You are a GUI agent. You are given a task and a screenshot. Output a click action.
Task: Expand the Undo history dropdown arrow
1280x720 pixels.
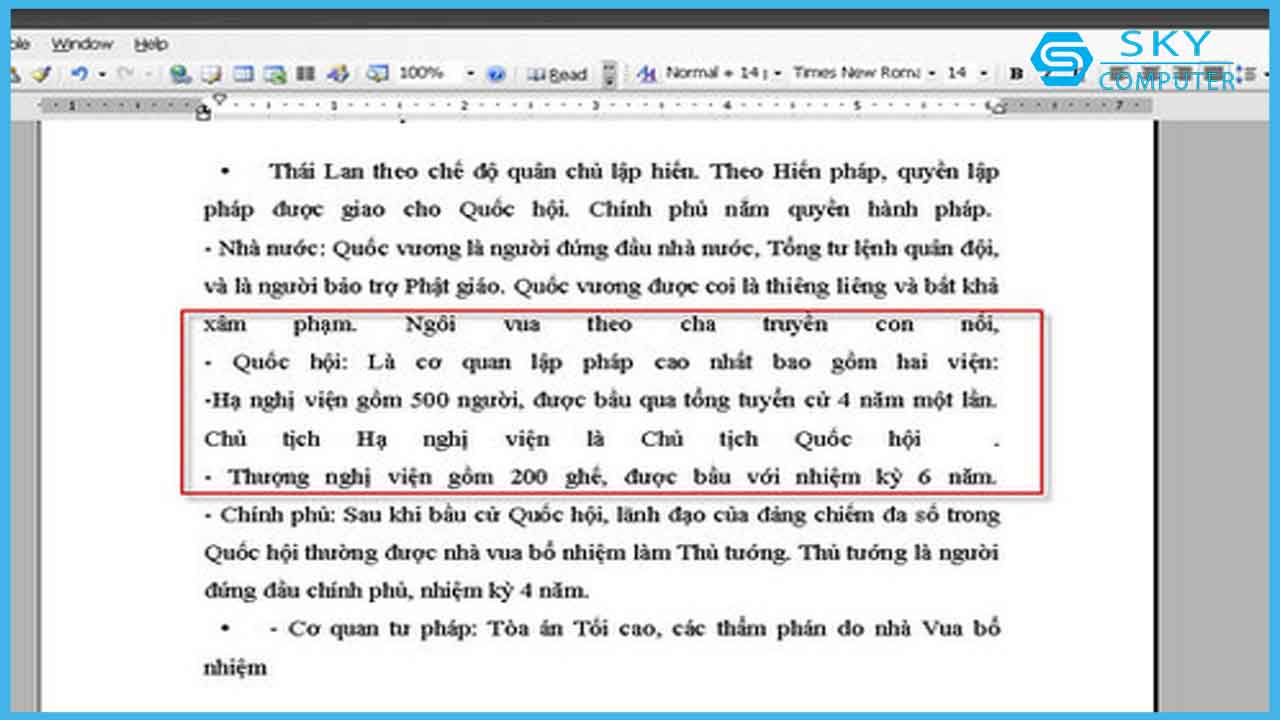(101, 74)
